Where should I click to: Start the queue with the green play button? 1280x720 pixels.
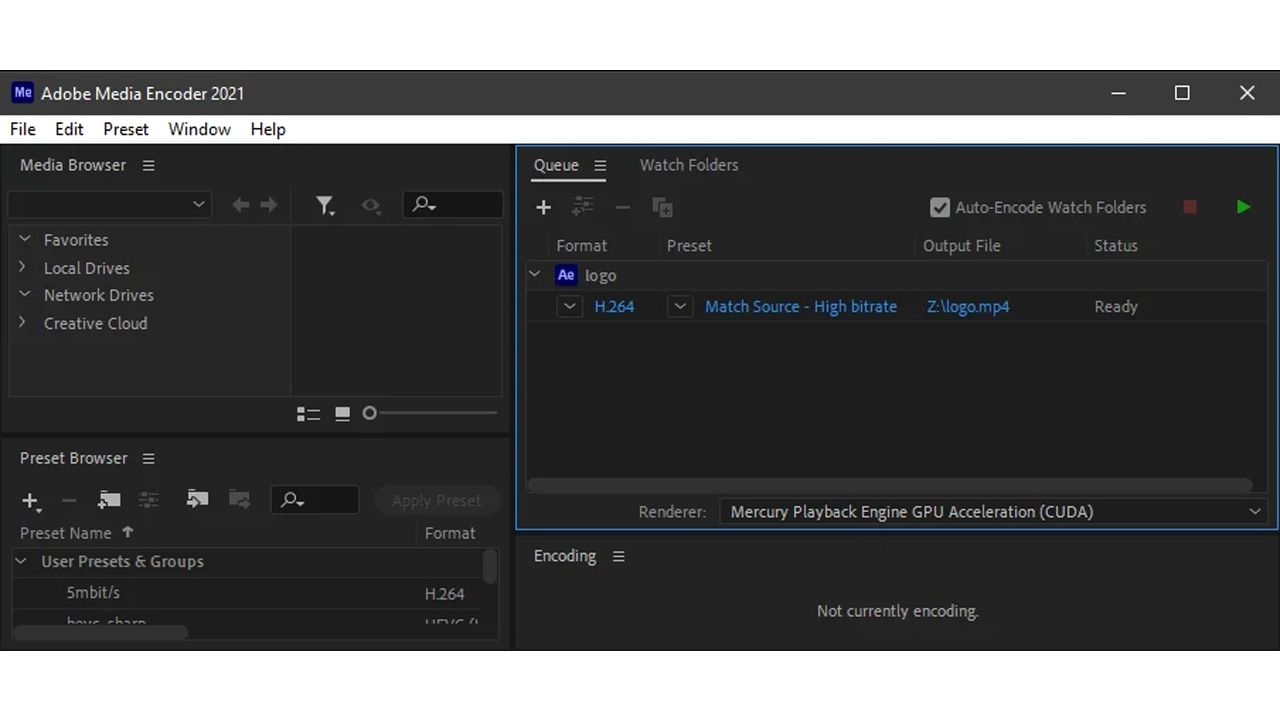coord(1243,207)
